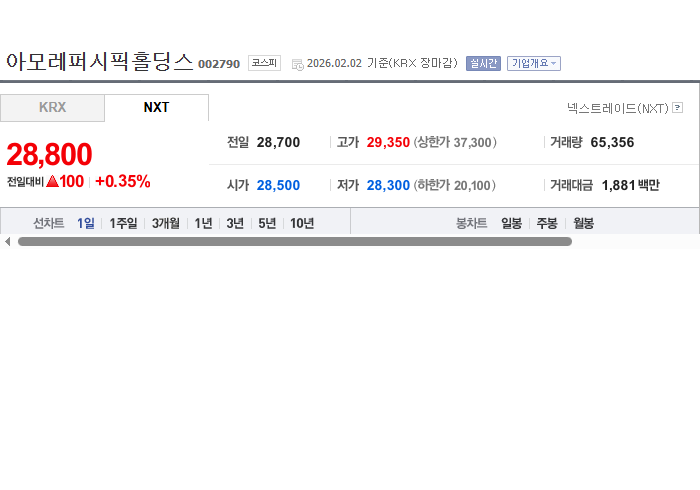Show the 월봉 monthly candle chart
Viewport: 700px width, 490px height.
coord(583,223)
